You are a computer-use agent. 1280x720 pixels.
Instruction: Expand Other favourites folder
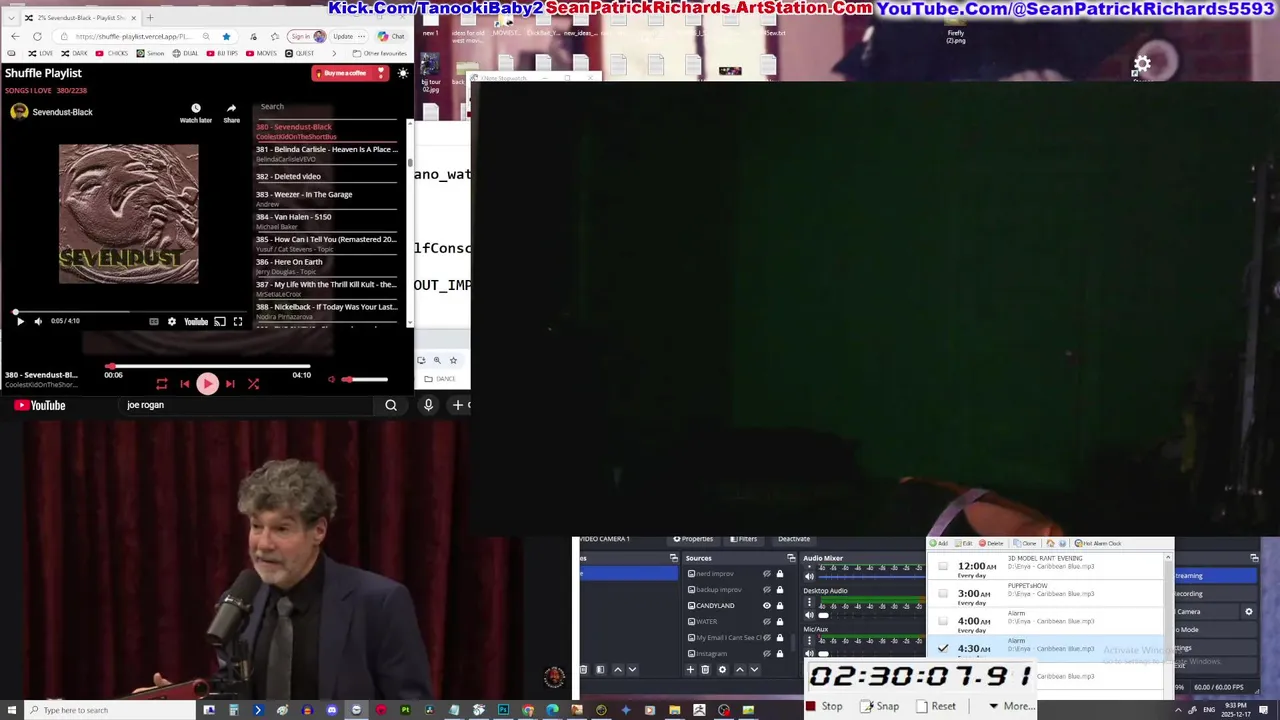[380, 53]
